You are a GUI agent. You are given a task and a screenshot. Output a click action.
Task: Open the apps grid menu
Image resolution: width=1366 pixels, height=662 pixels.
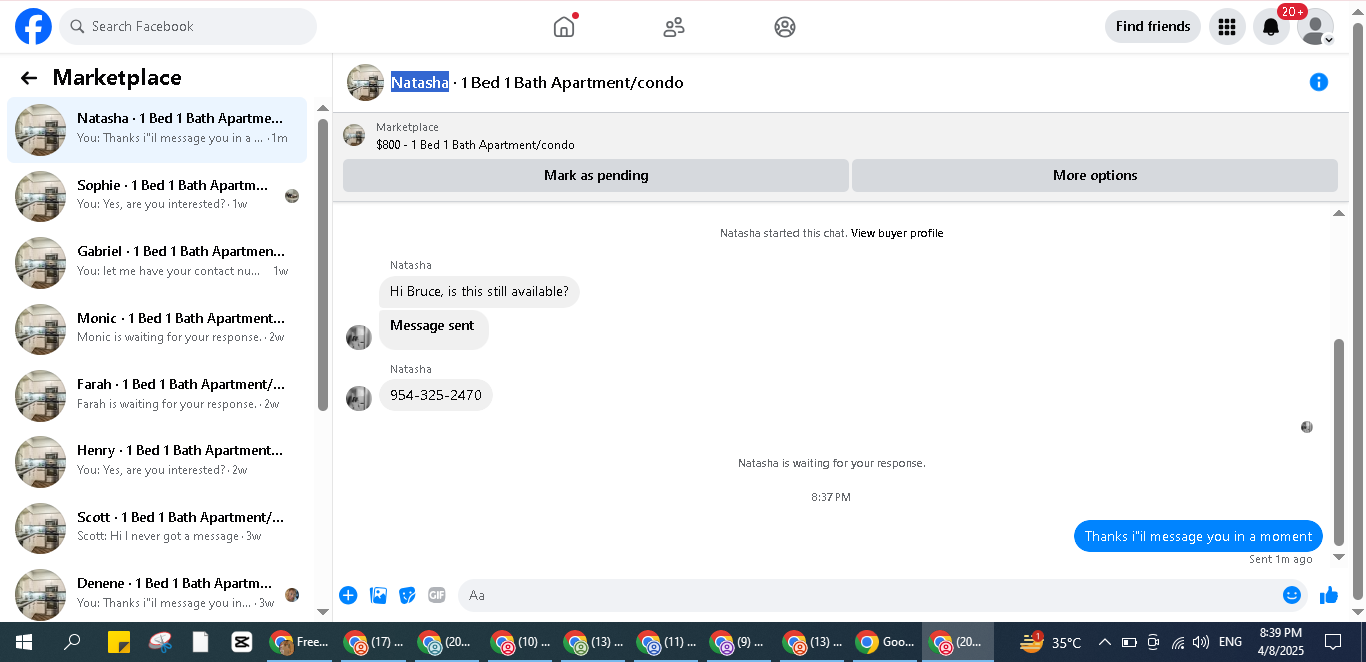click(1227, 27)
